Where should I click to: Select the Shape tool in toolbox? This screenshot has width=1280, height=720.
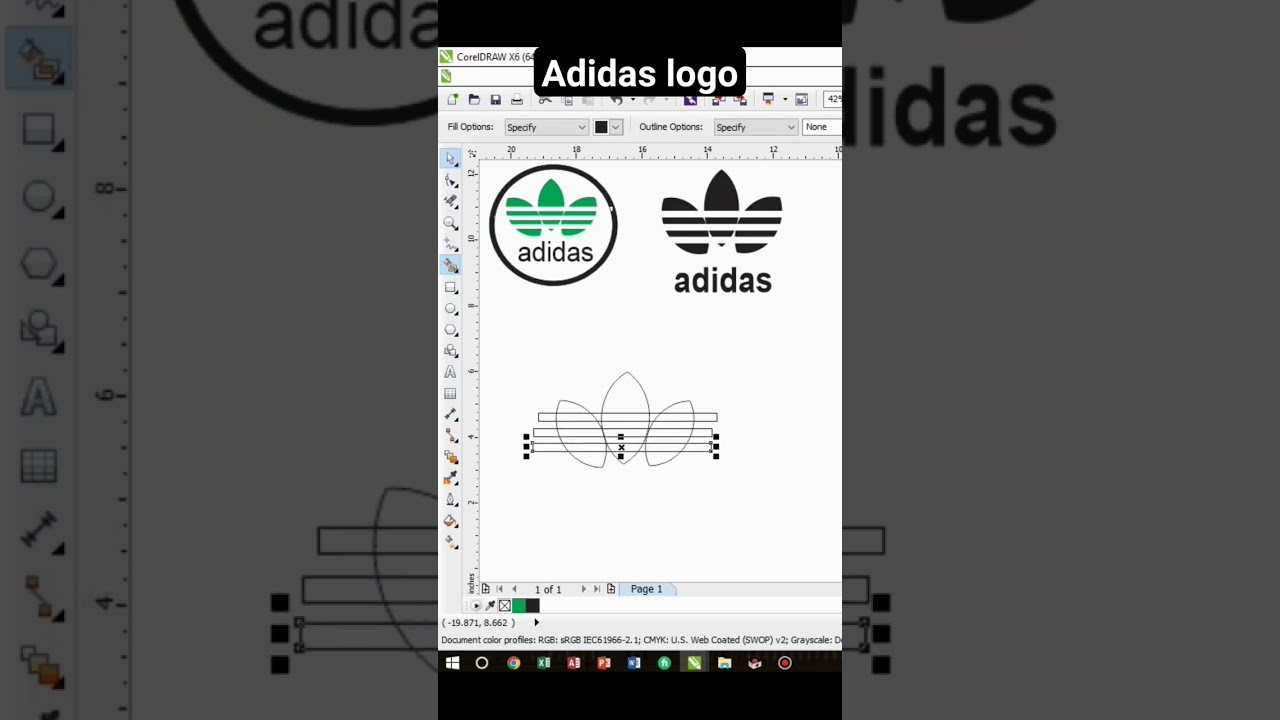click(450, 180)
